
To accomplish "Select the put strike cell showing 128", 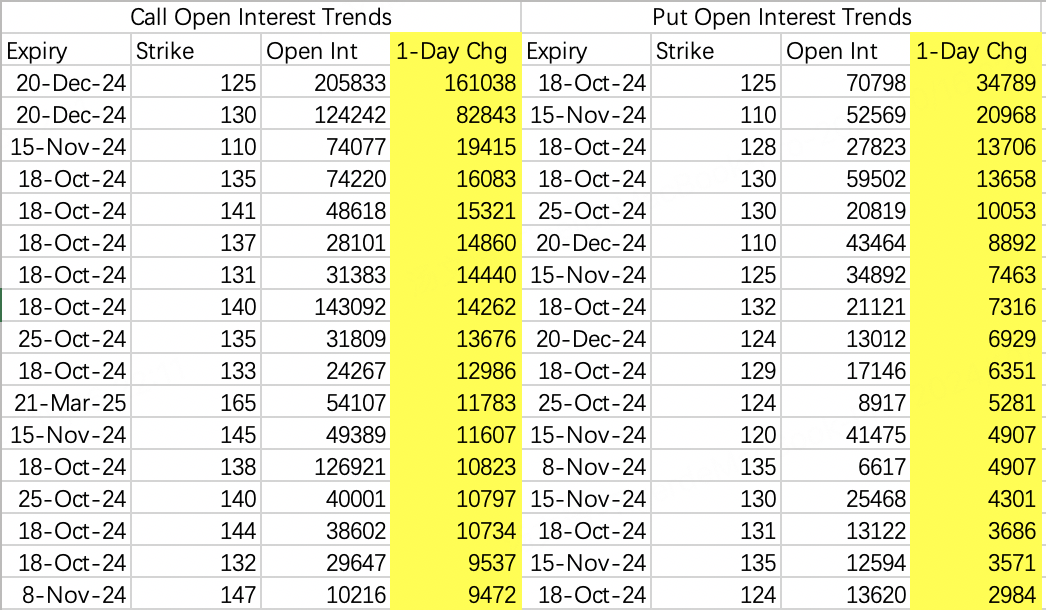I will [715, 146].
